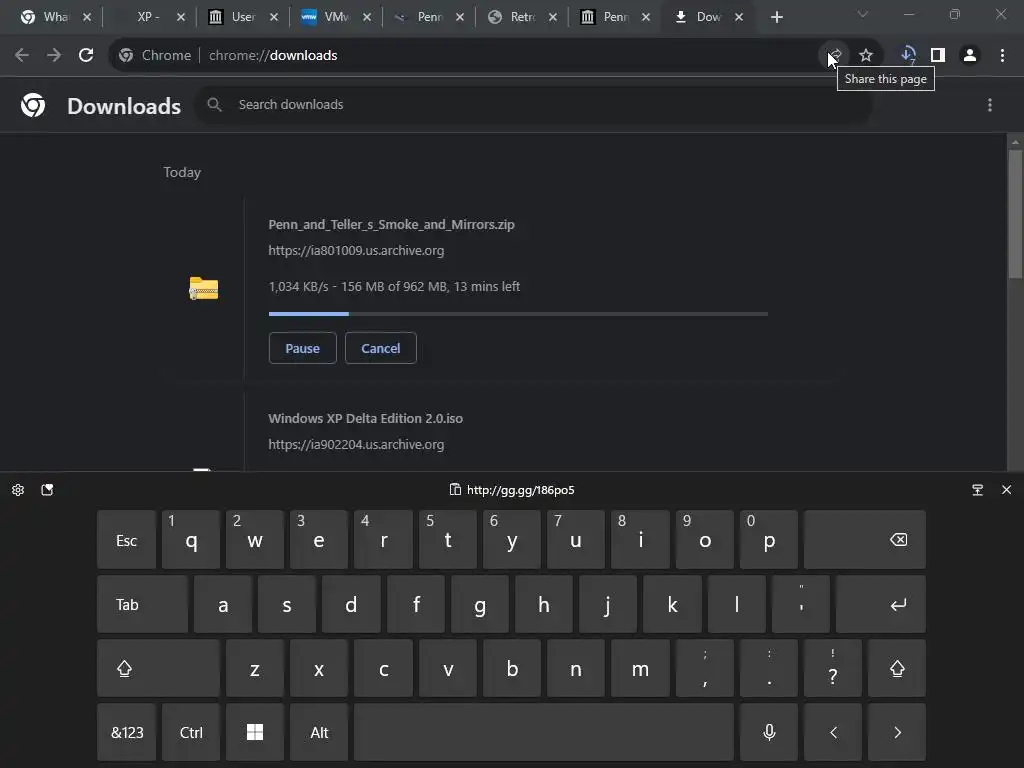1024x768 pixels.
Task: Tap the Windows logo key
Action: 255,732
